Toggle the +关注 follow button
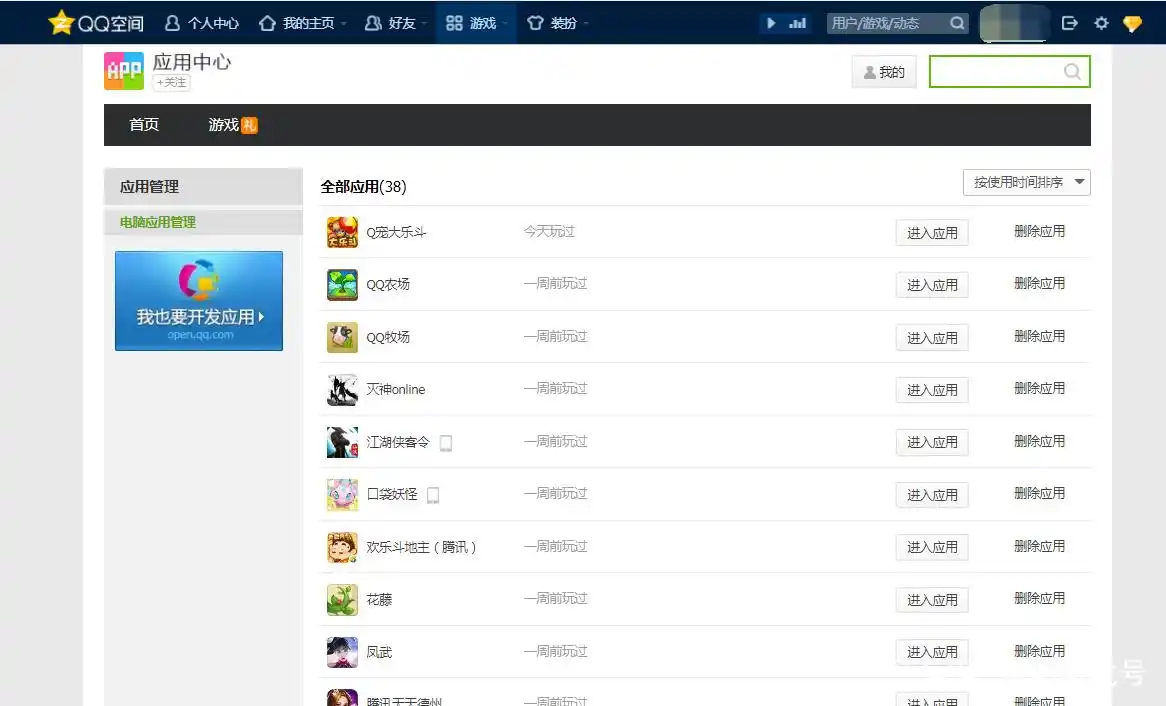Viewport: 1166px width, 706px height. click(x=171, y=82)
